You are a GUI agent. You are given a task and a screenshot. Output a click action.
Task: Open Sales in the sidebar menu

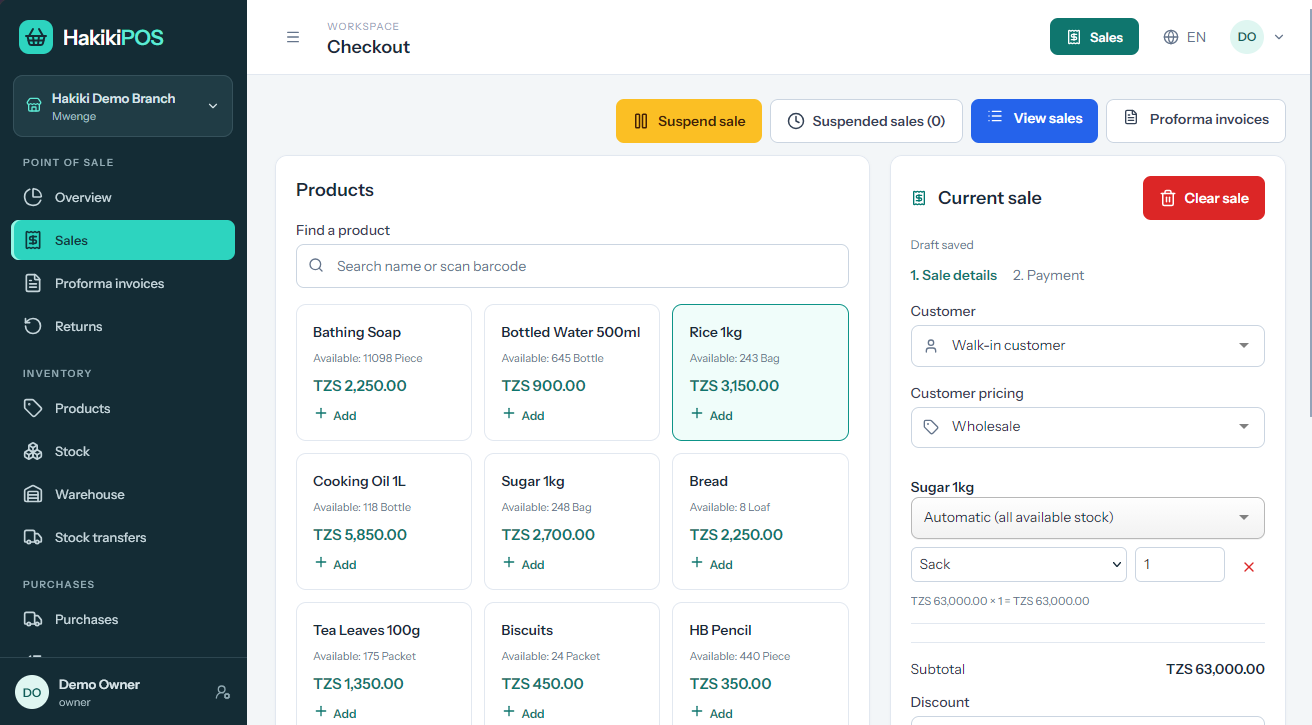click(x=123, y=240)
